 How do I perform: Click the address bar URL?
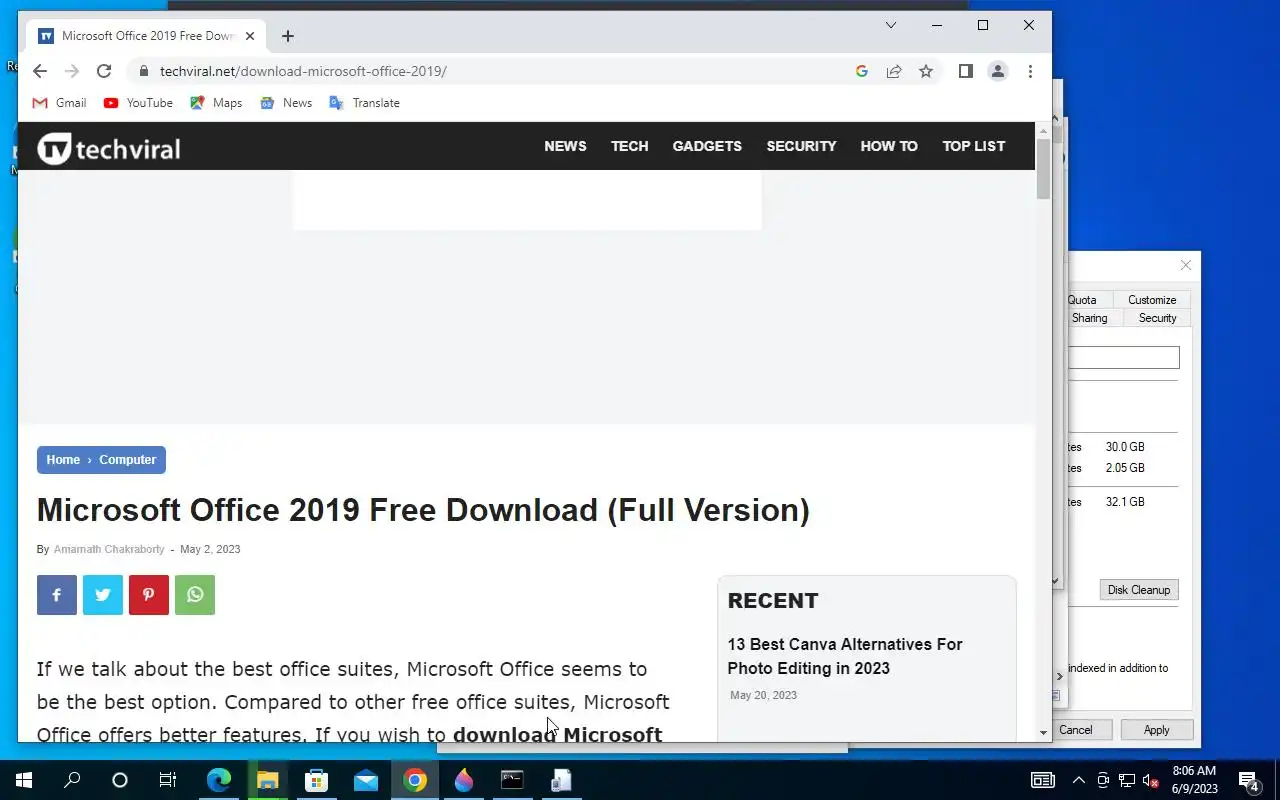point(303,71)
